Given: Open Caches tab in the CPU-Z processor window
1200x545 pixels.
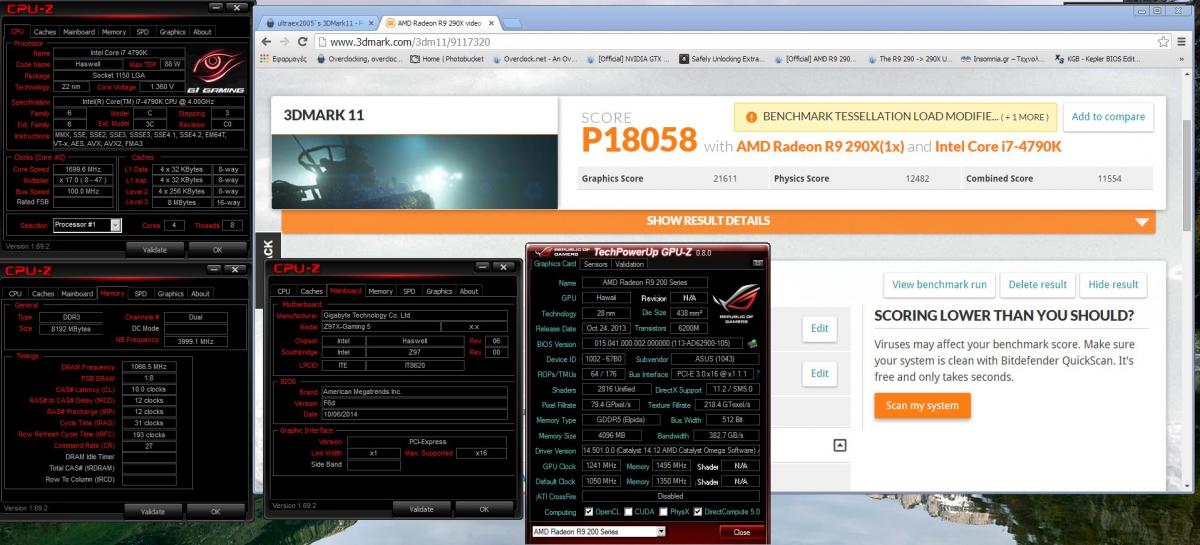Looking at the screenshot, I should click(47, 32).
